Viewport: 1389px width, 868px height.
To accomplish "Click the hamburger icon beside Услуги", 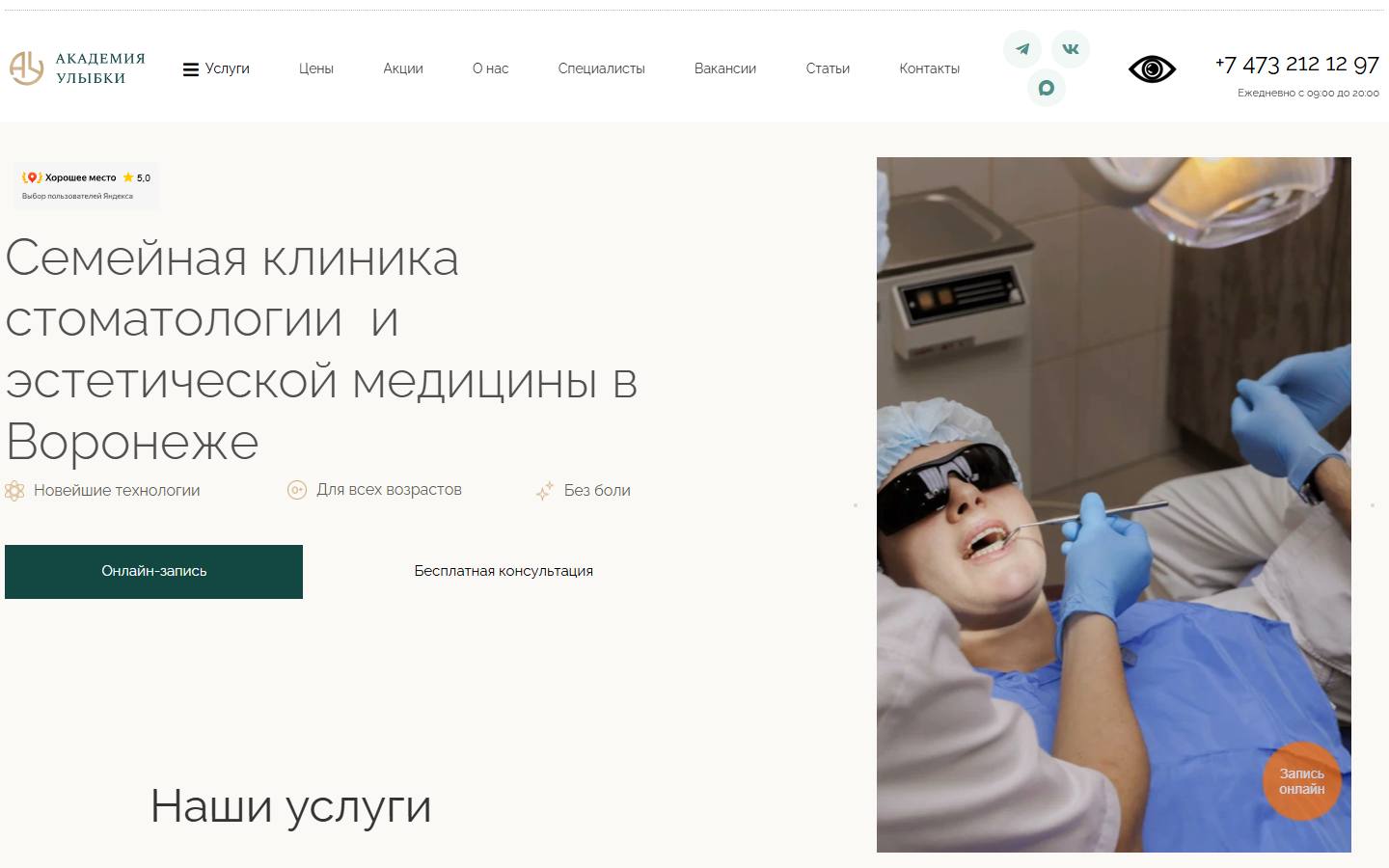I will click(191, 69).
